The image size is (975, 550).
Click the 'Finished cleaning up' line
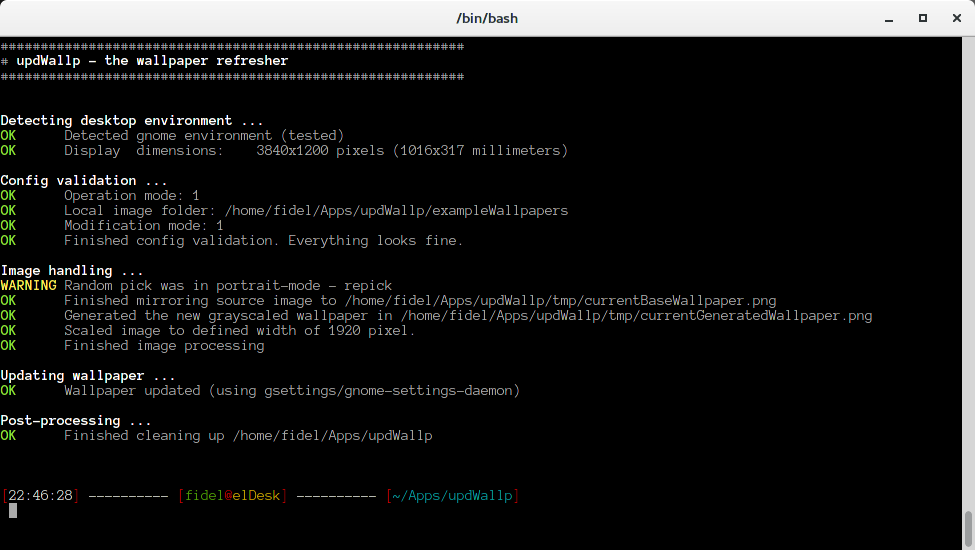(x=248, y=436)
